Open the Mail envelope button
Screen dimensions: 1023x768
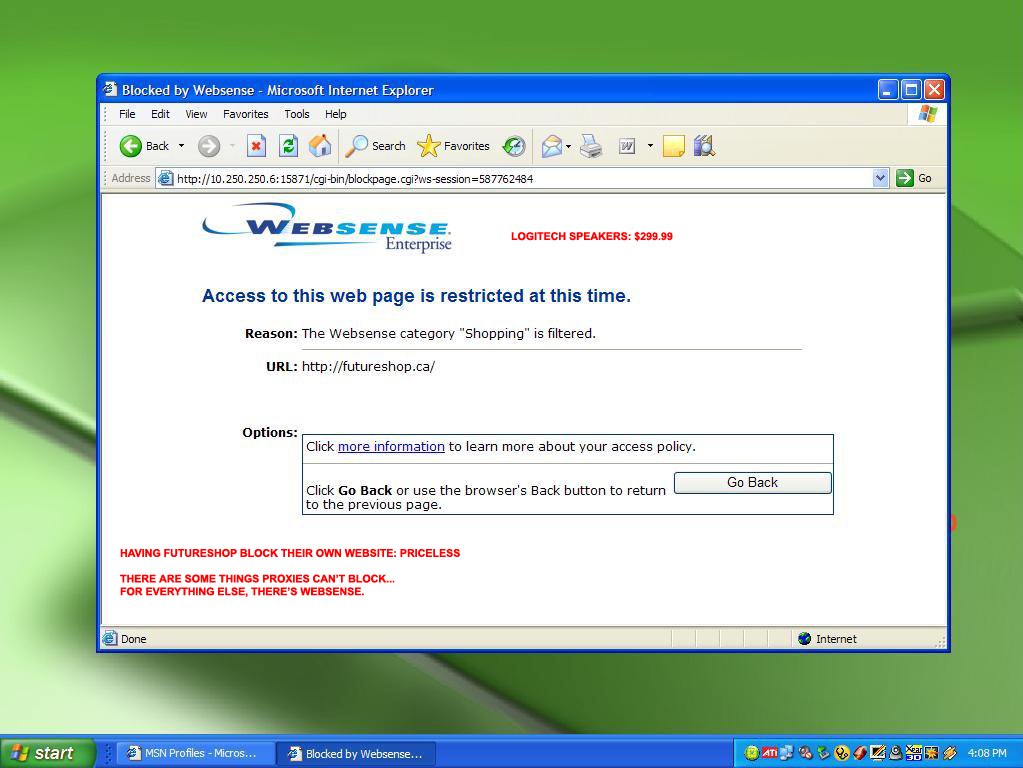[552, 146]
